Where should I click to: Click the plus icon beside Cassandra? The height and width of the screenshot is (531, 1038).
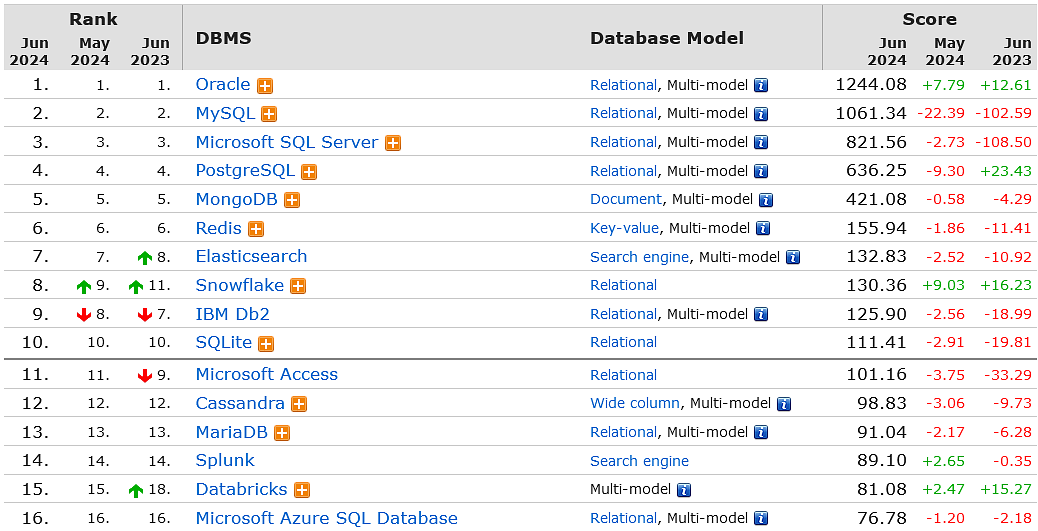coord(299,405)
